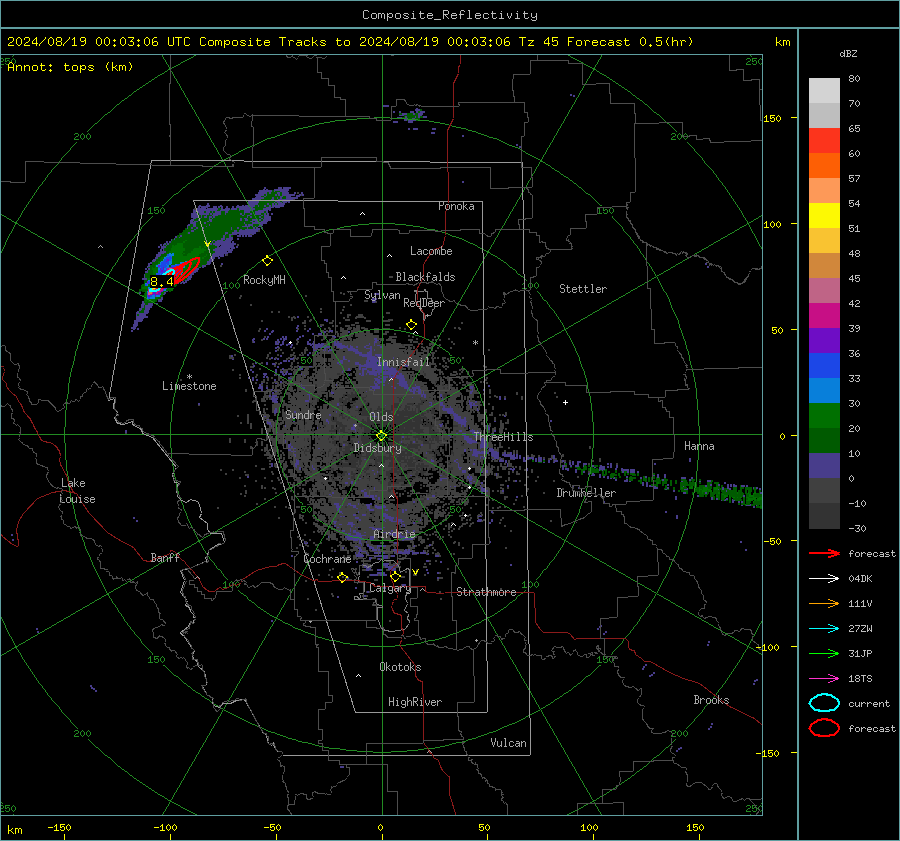Click the red forecast arrow in legend

pos(824,553)
